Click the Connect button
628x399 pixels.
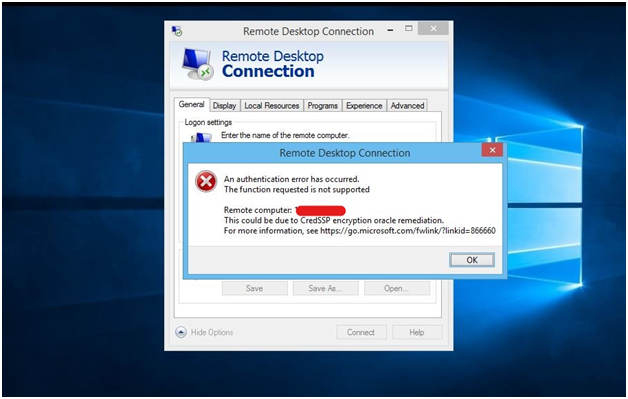click(x=361, y=332)
